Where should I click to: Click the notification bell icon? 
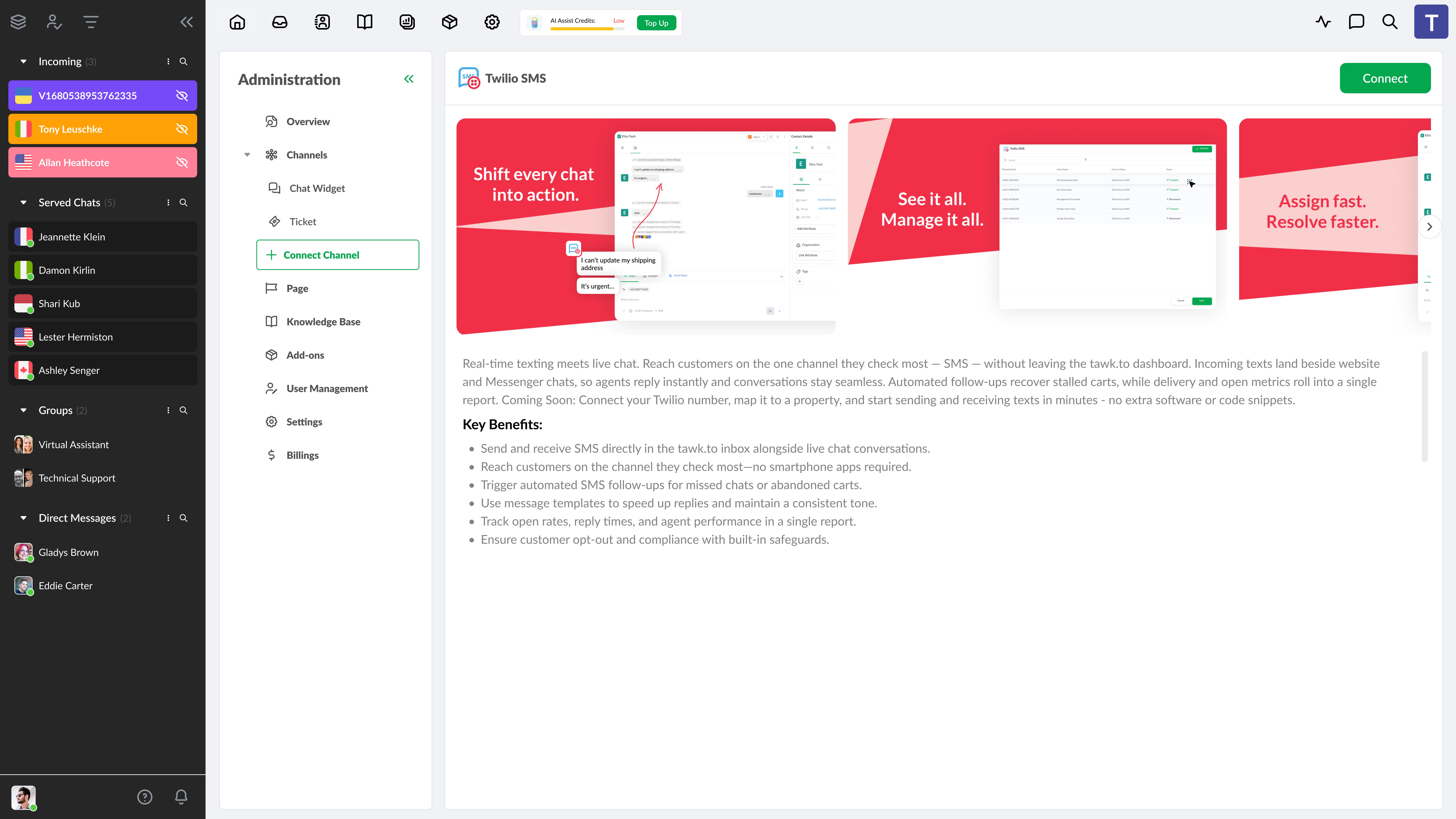click(x=181, y=797)
